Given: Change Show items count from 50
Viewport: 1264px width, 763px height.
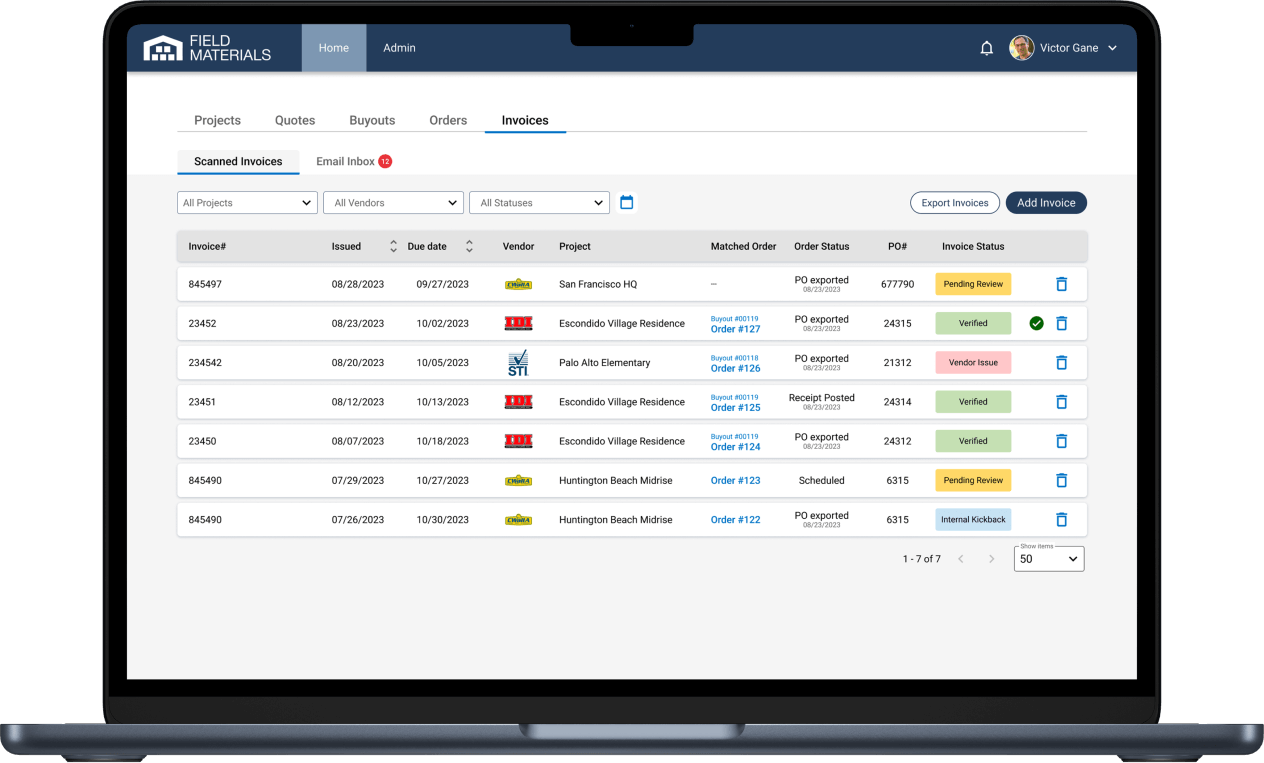Looking at the screenshot, I should 1048,558.
